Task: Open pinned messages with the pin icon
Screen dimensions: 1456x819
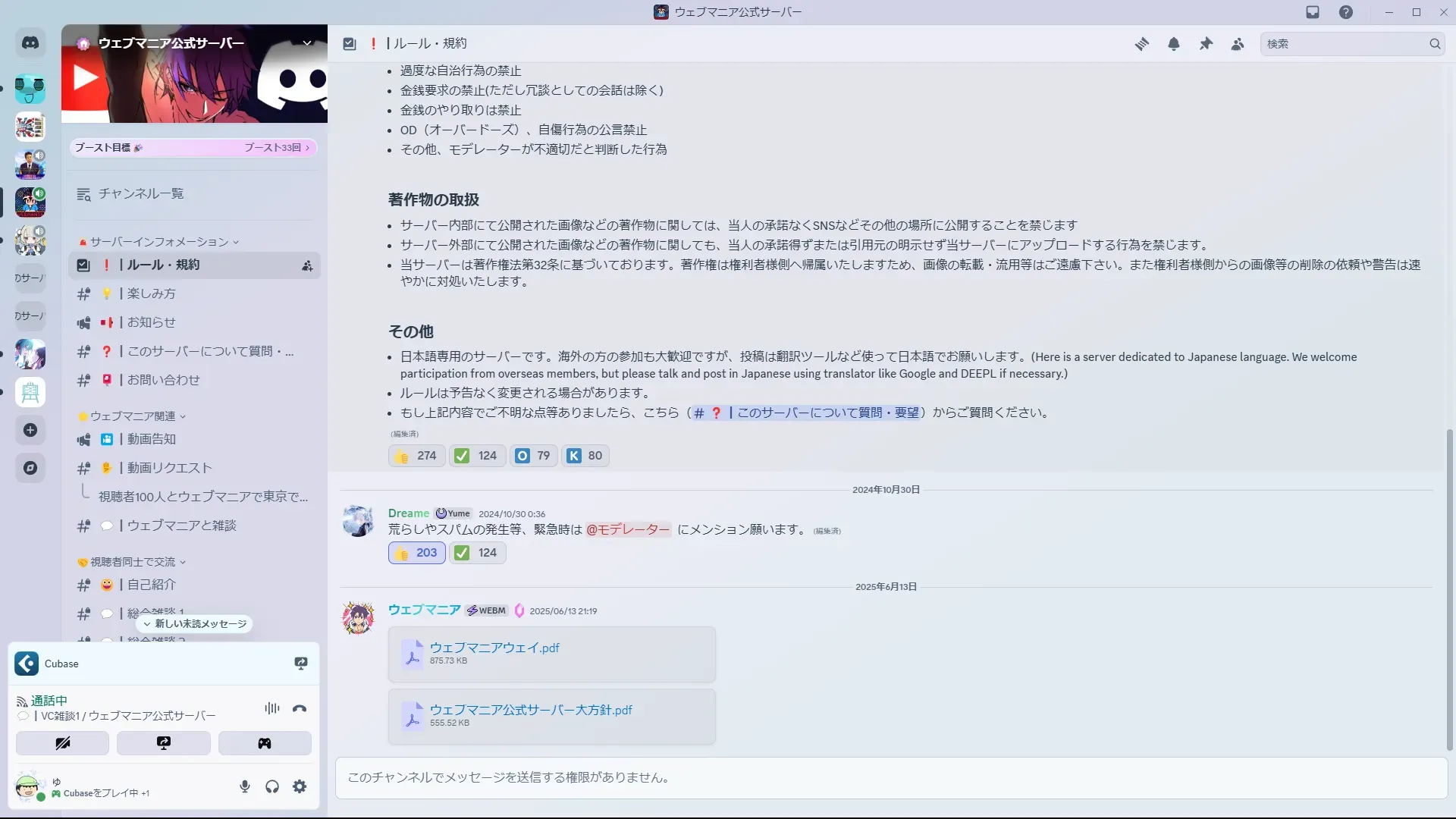Action: tap(1206, 44)
